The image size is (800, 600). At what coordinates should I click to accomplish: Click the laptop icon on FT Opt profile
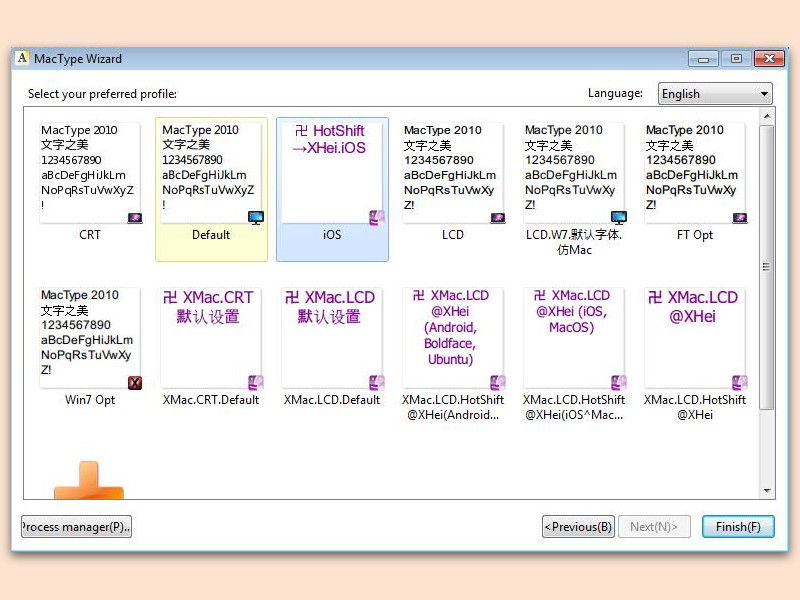(739, 218)
